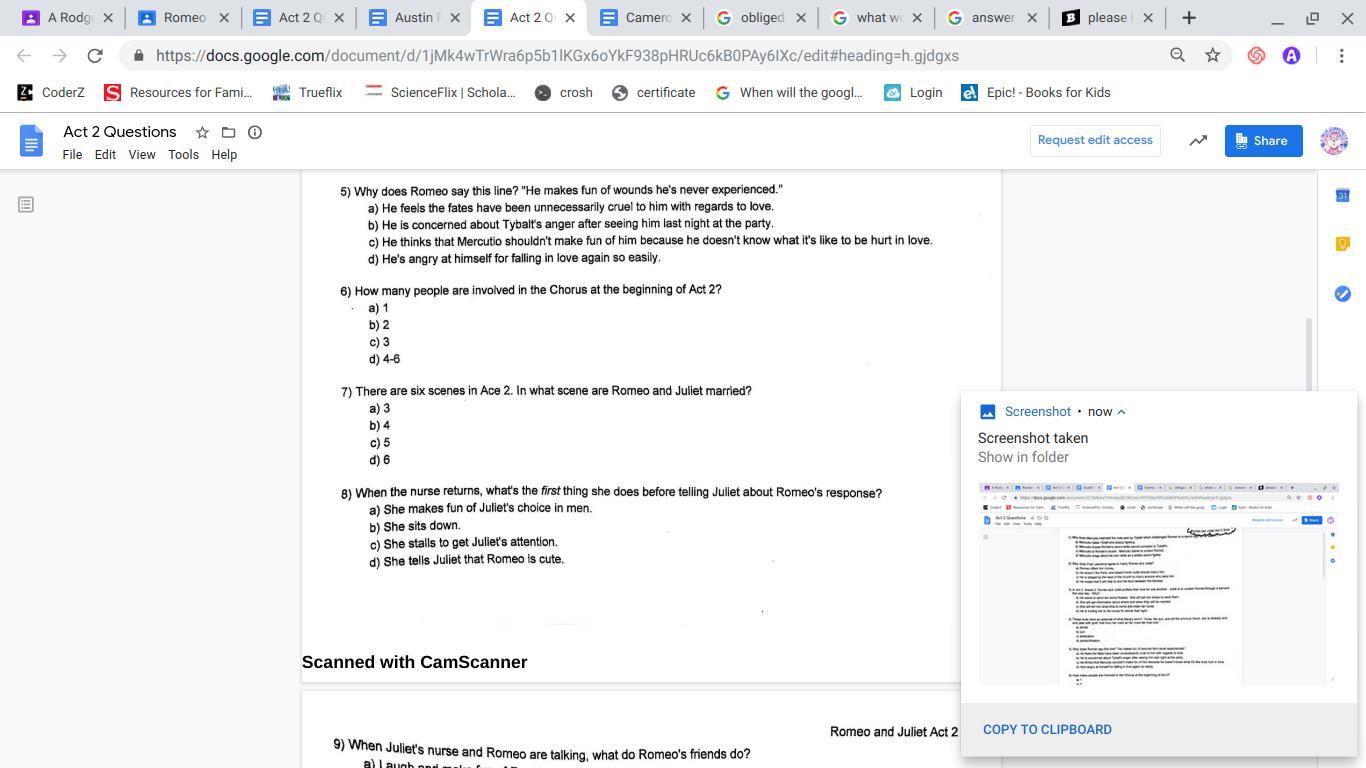Open the zoom magnifier in address bar
This screenshot has height=768, width=1366.
[x=1178, y=56]
